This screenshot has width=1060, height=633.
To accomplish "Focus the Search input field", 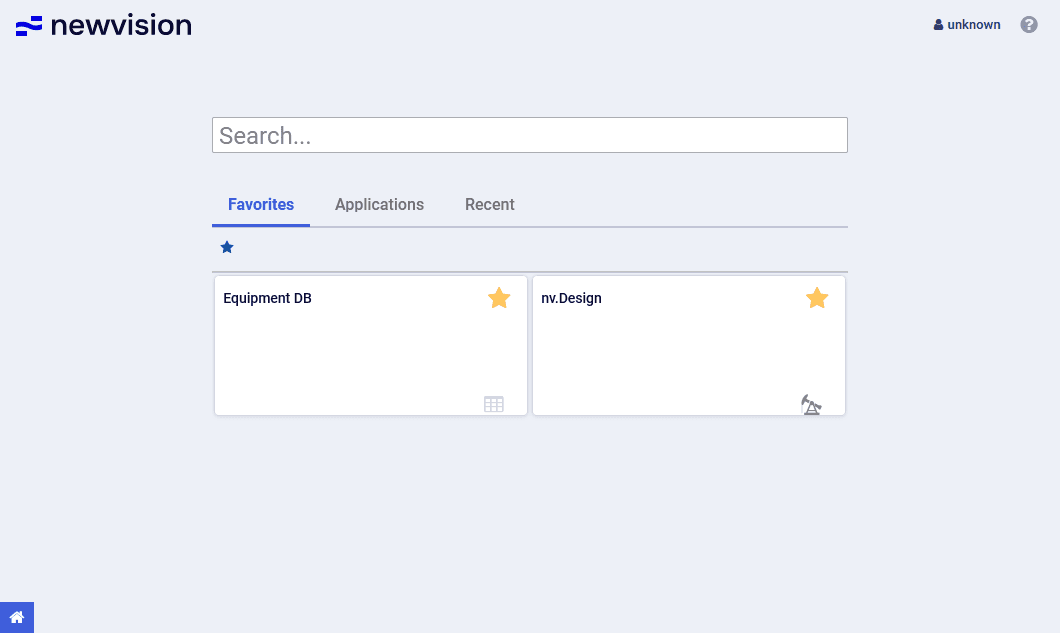I will (530, 135).
